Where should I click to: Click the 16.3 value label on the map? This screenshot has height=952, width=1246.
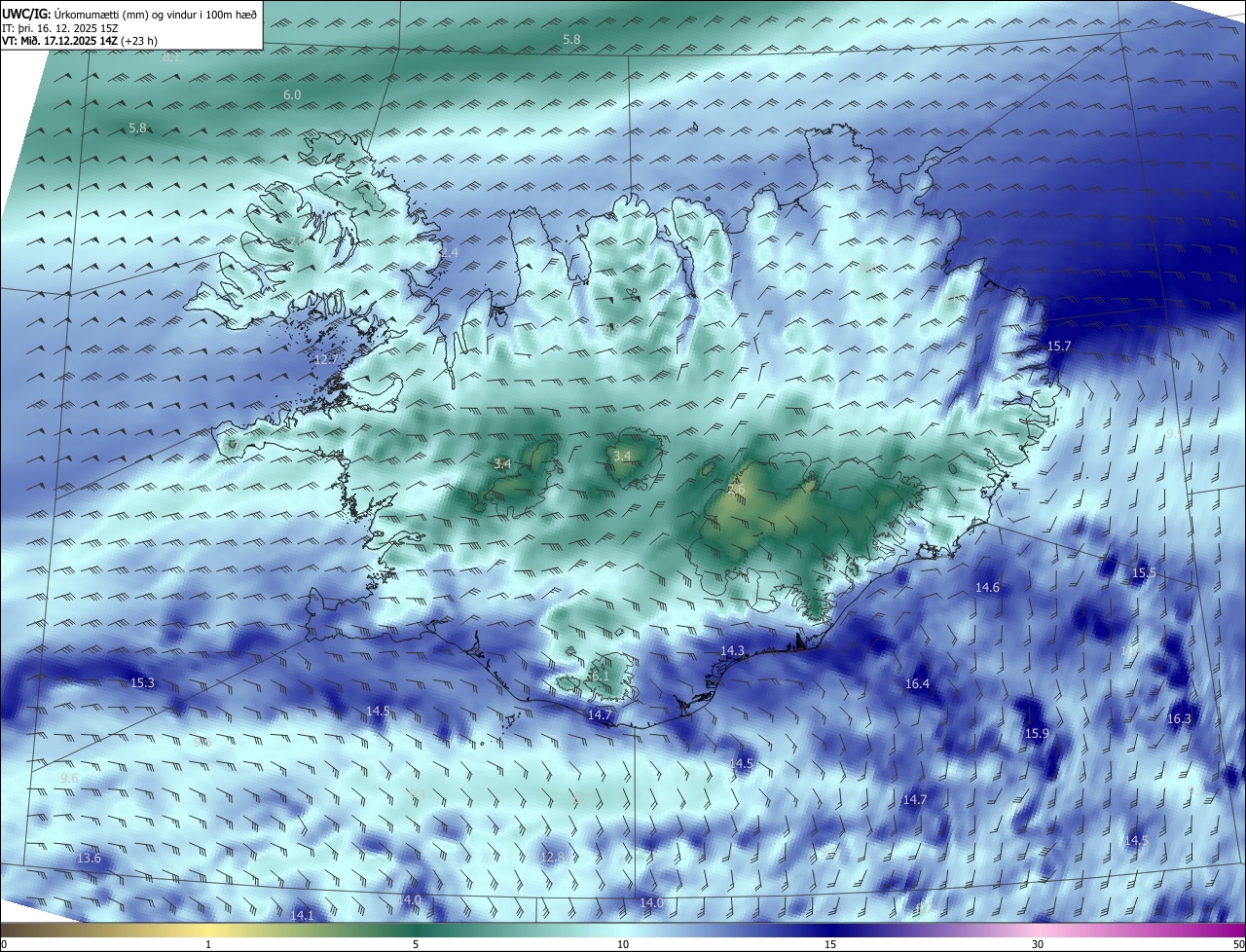1179,718
